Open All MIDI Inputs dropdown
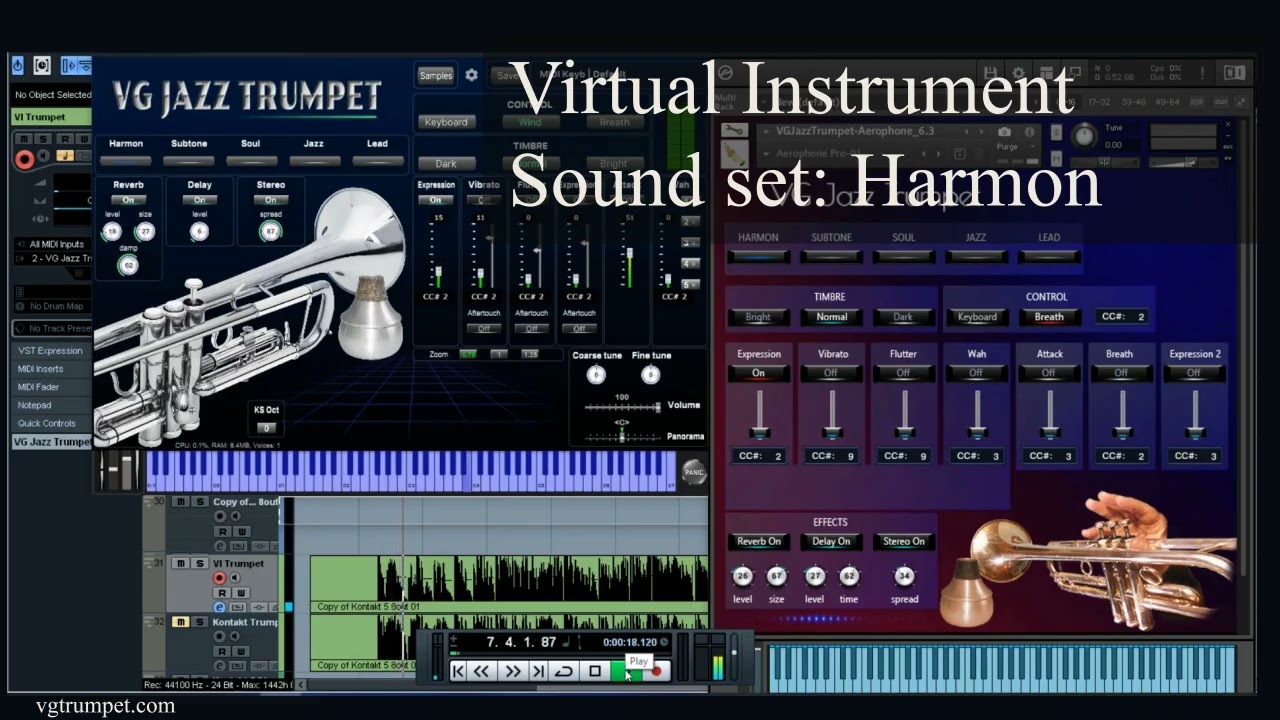 click(x=52, y=244)
